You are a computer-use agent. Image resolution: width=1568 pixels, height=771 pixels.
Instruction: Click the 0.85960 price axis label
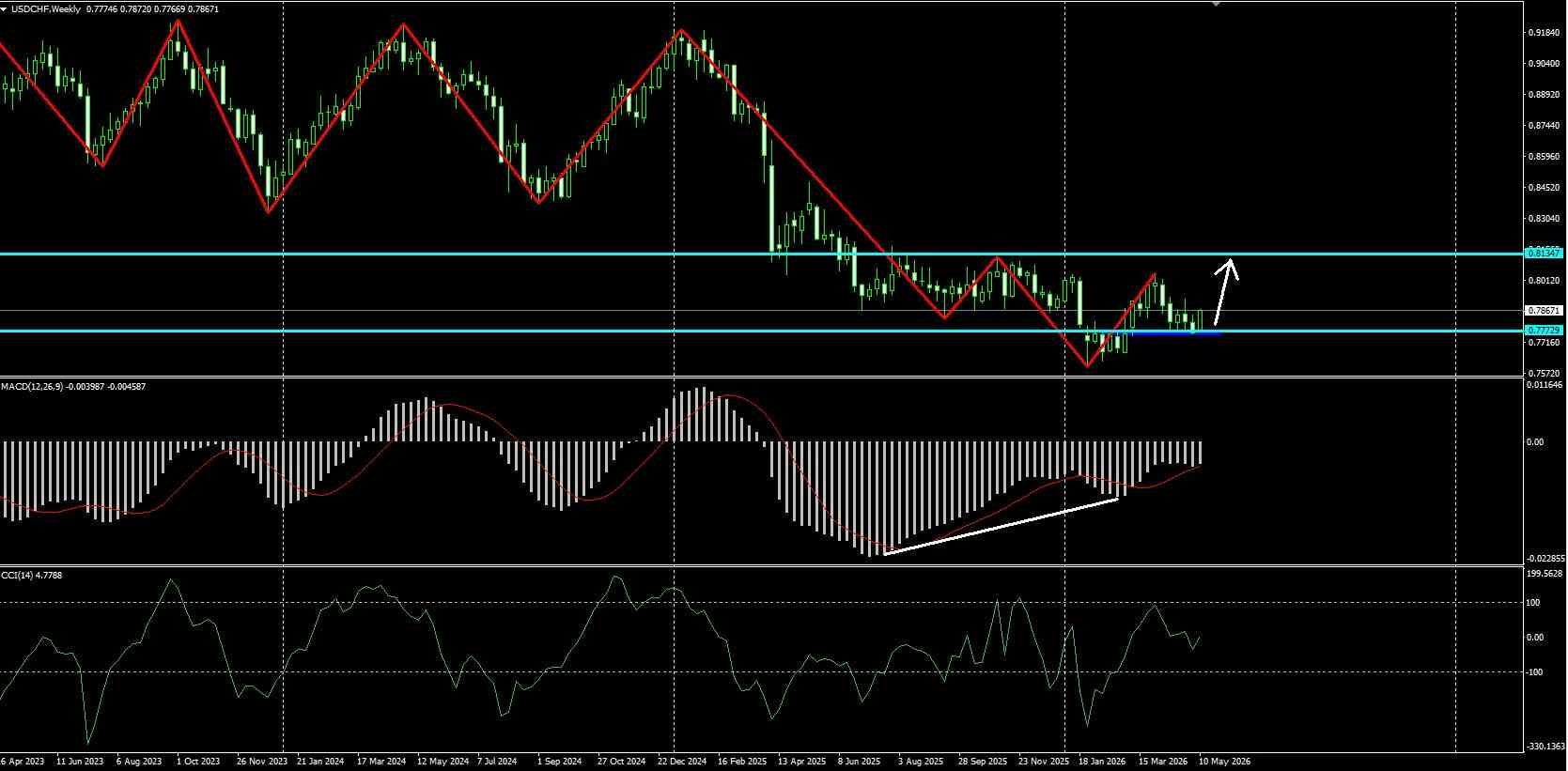1545,157
